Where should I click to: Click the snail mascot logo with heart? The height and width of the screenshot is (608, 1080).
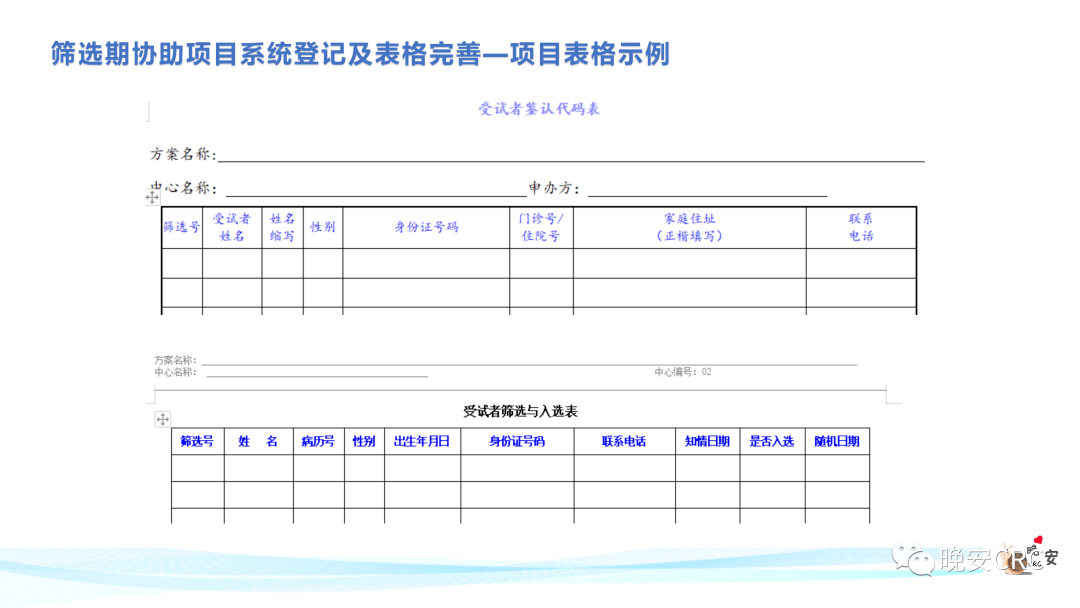(x=1030, y=557)
